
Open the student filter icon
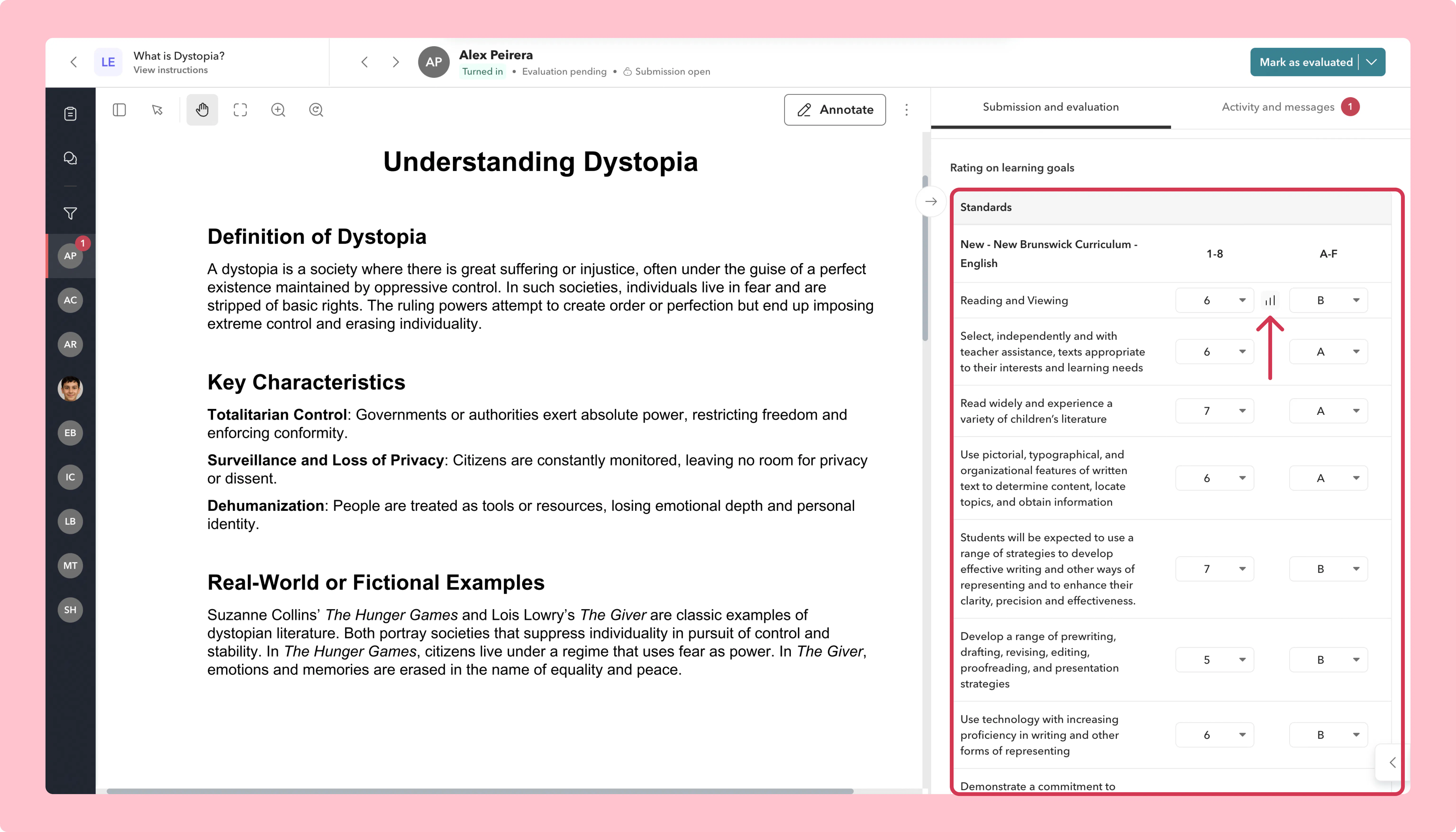(70, 213)
